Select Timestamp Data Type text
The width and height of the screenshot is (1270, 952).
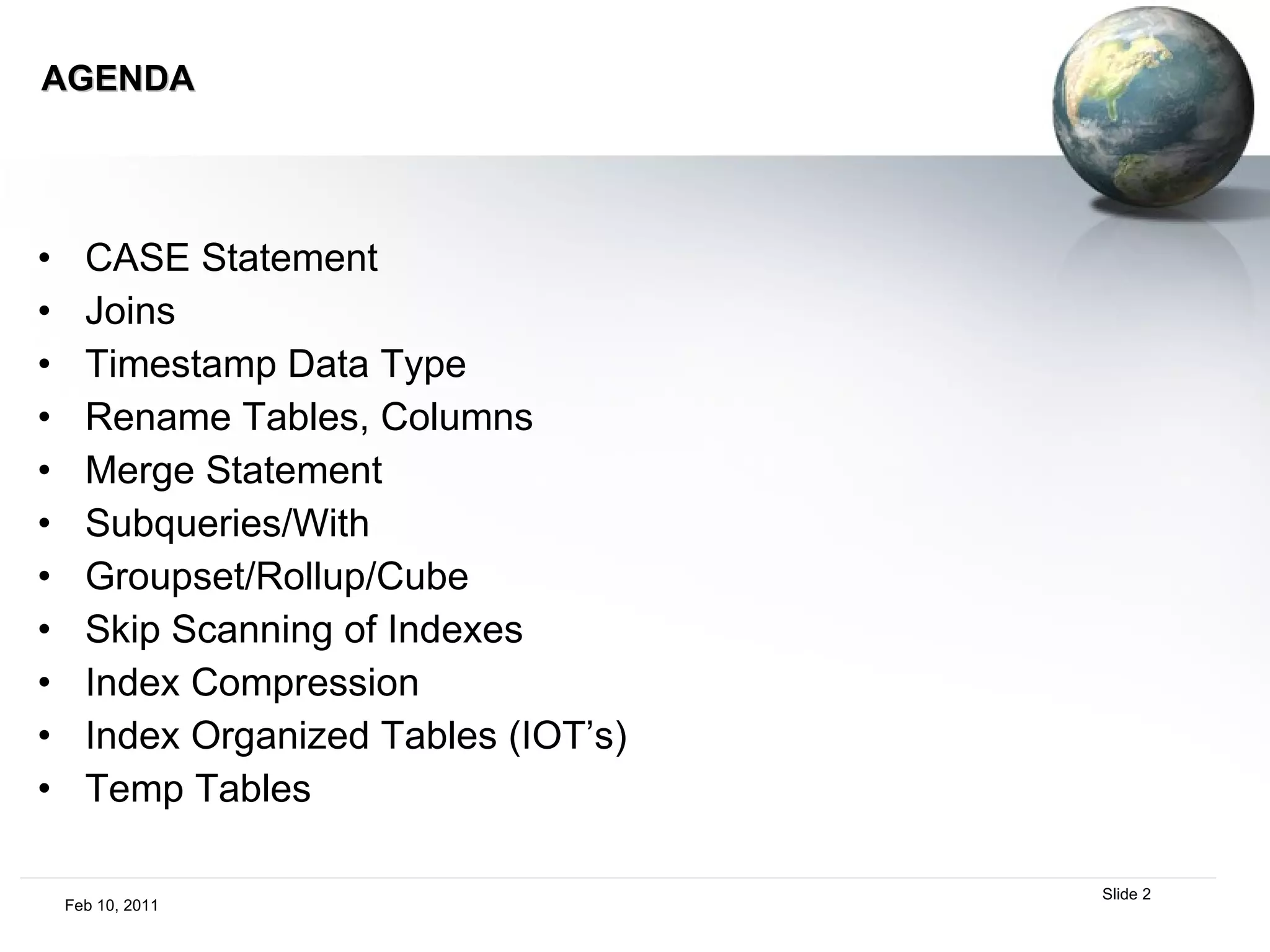point(275,364)
